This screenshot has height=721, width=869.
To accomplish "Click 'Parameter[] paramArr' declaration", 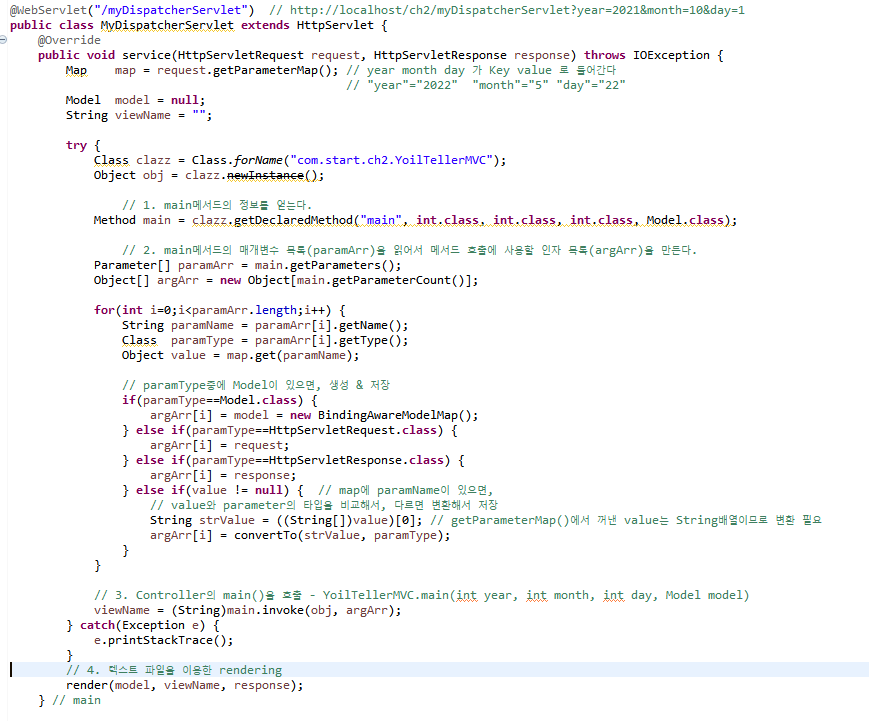I will click(x=163, y=265).
